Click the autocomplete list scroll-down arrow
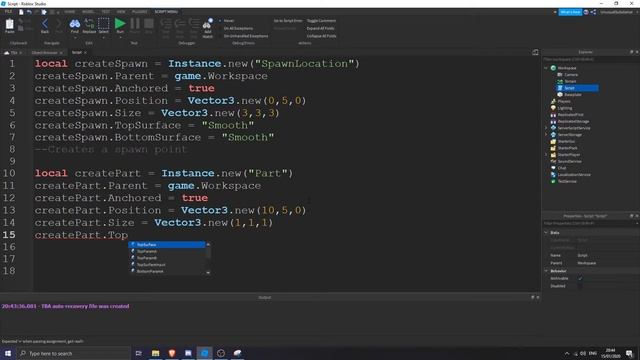This screenshot has height=360, width=640. (x=208, y=272)
